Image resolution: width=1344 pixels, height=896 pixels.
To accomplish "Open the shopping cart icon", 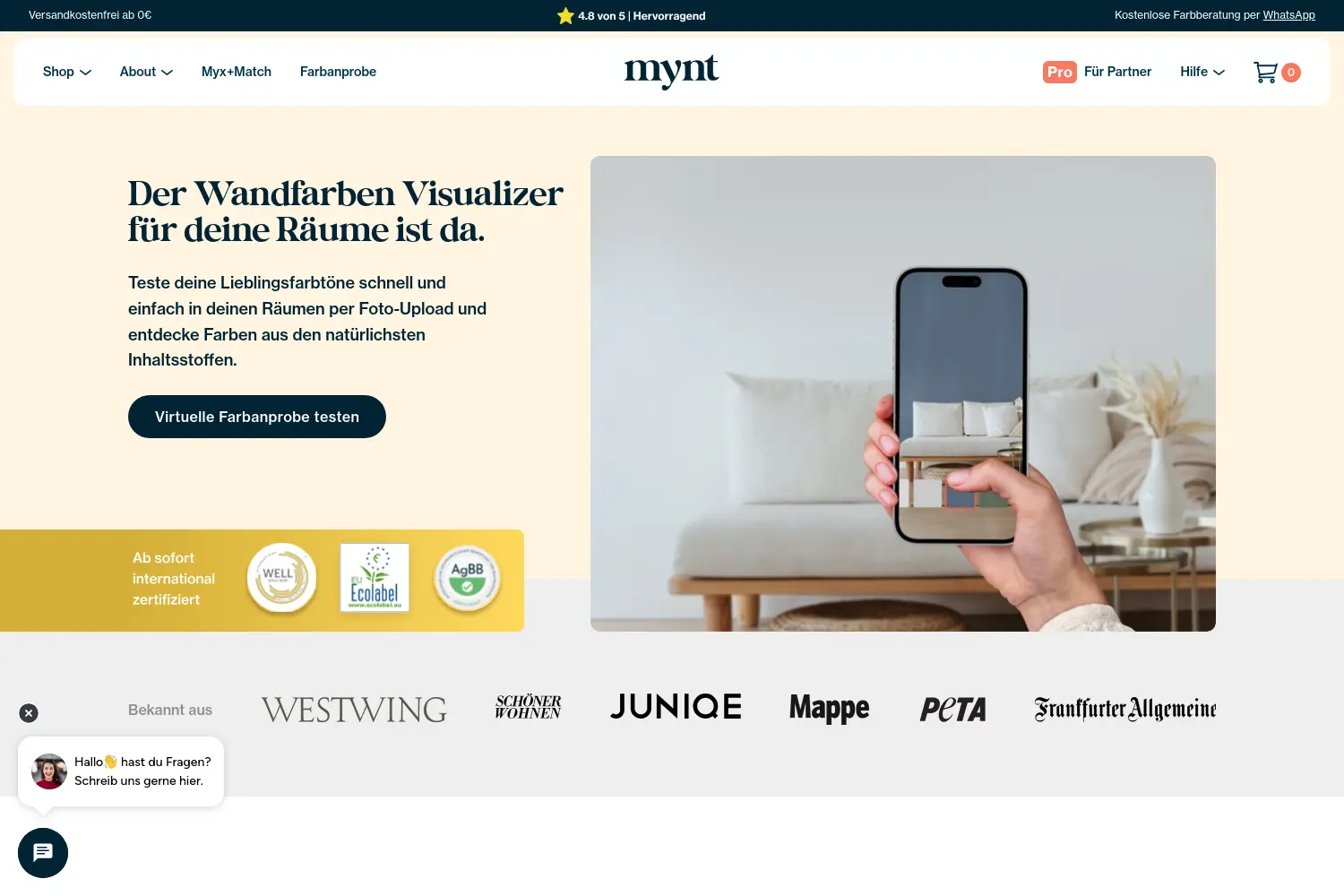I will [x=1265, y=73].
